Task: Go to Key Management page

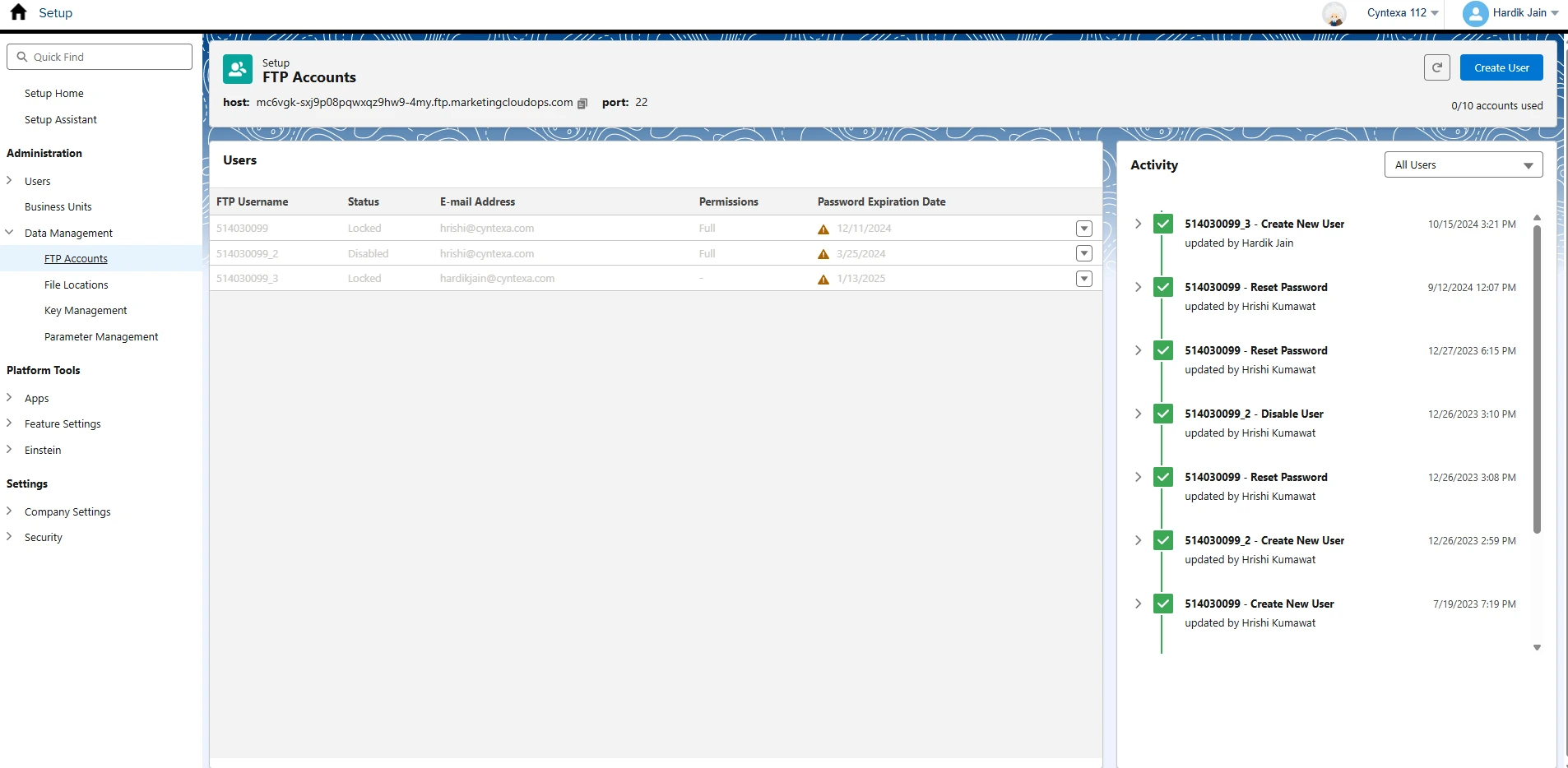Action: click(x=86, y=311)
